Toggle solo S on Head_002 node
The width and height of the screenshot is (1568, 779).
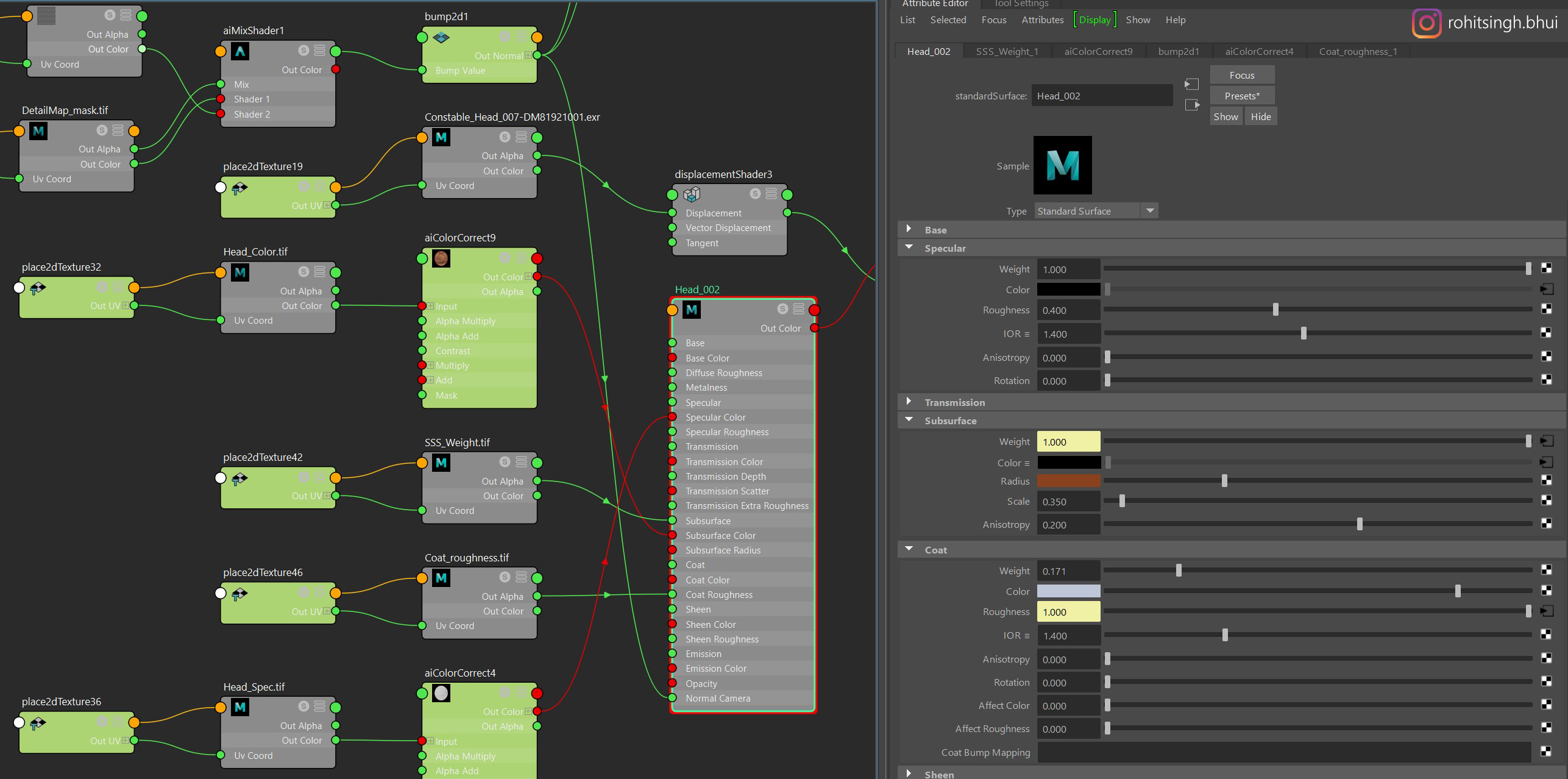[783, 309]
